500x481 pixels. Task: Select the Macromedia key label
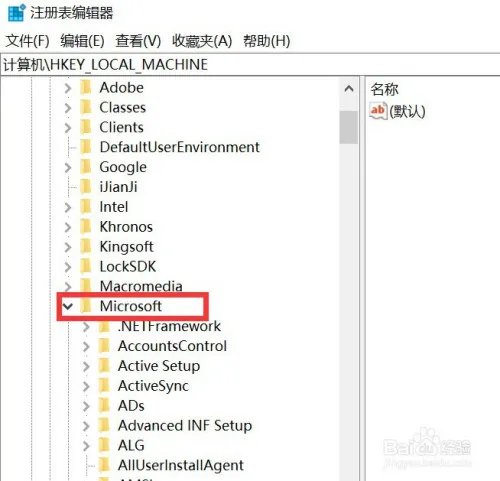141,286
